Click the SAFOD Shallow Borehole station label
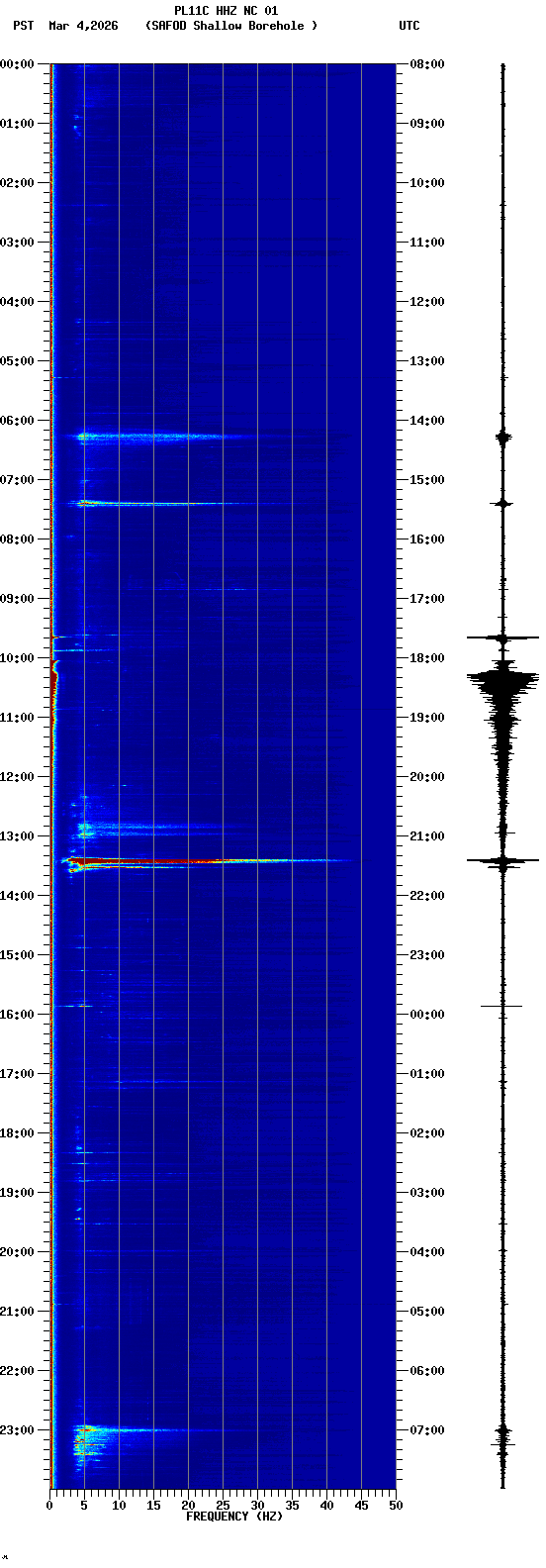 click(231, 26)
